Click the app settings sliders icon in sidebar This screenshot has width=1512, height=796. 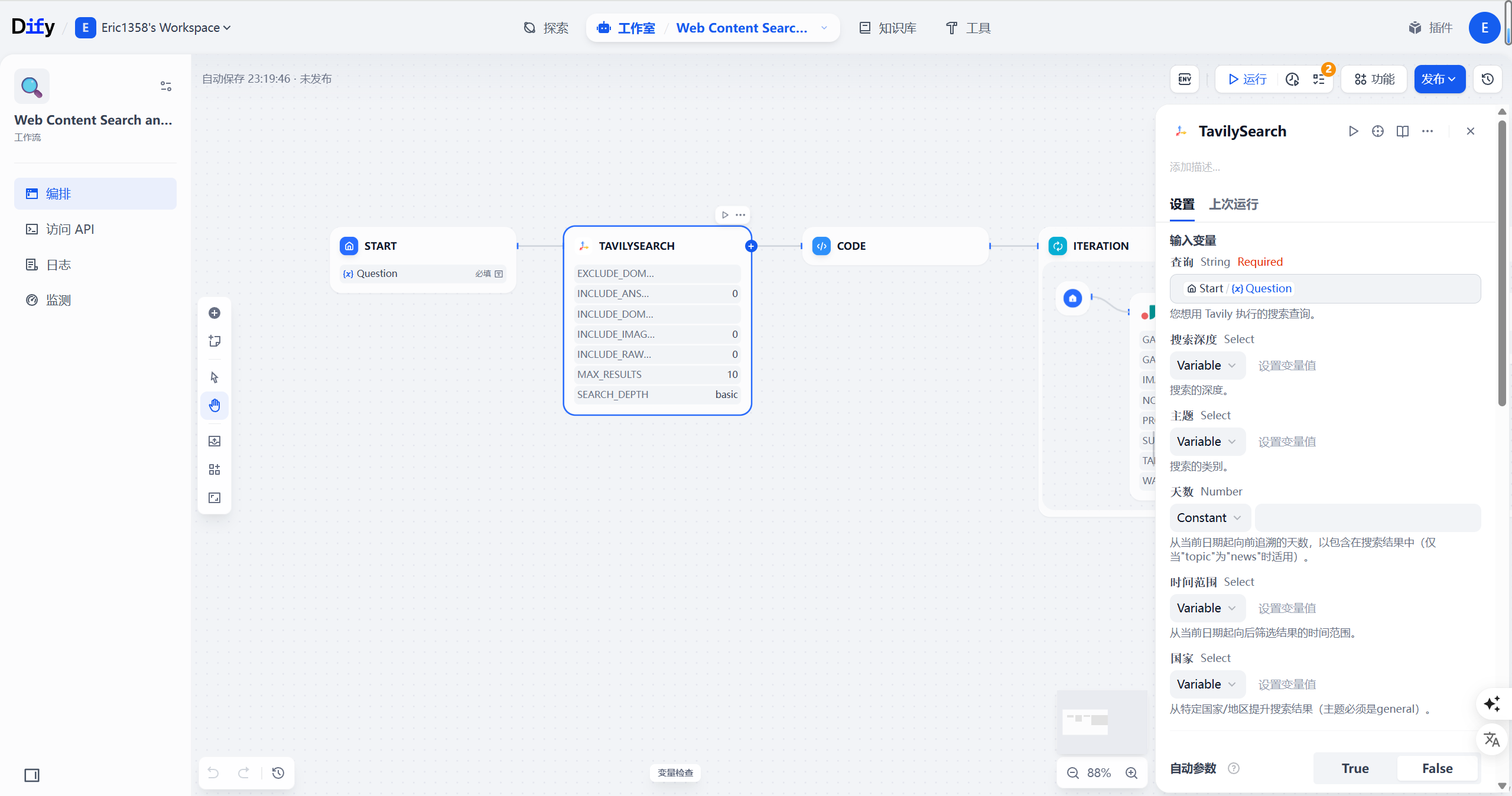pos(166,86)
